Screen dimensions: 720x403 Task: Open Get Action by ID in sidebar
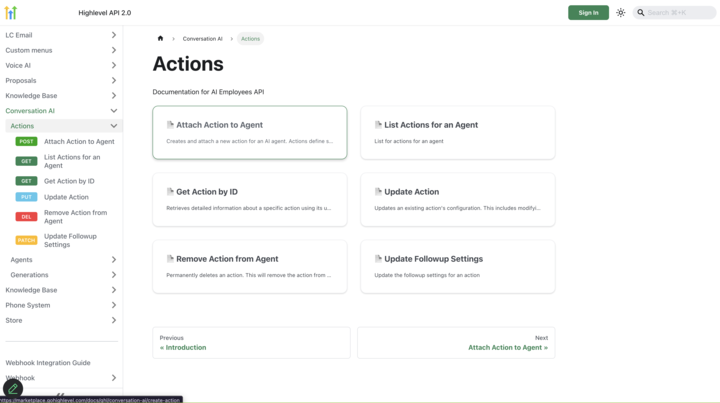tap(69, 181)
